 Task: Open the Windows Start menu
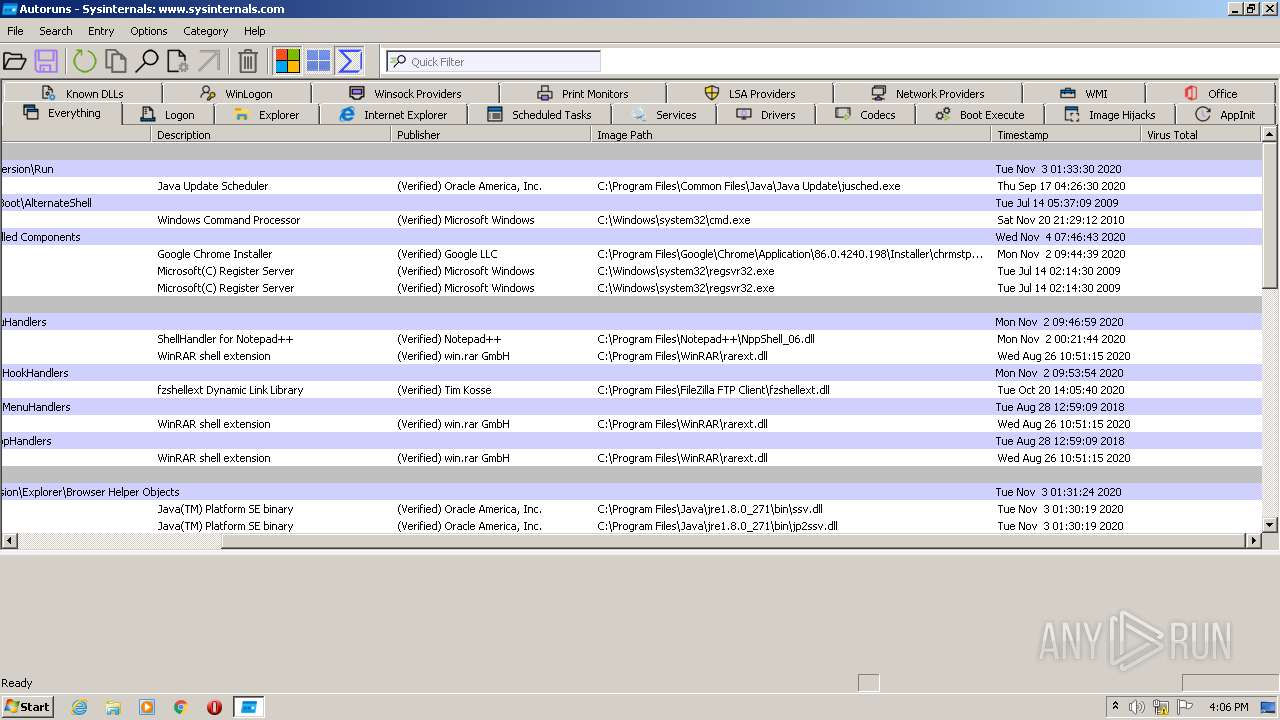pos(28,706)
